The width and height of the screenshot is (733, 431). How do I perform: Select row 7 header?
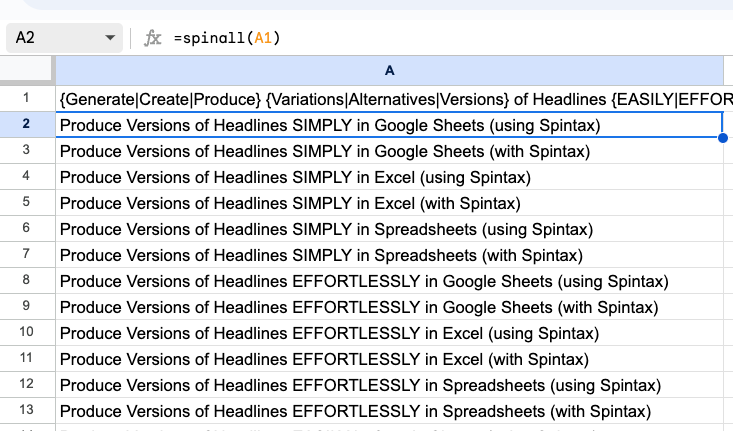pos(27,254)
